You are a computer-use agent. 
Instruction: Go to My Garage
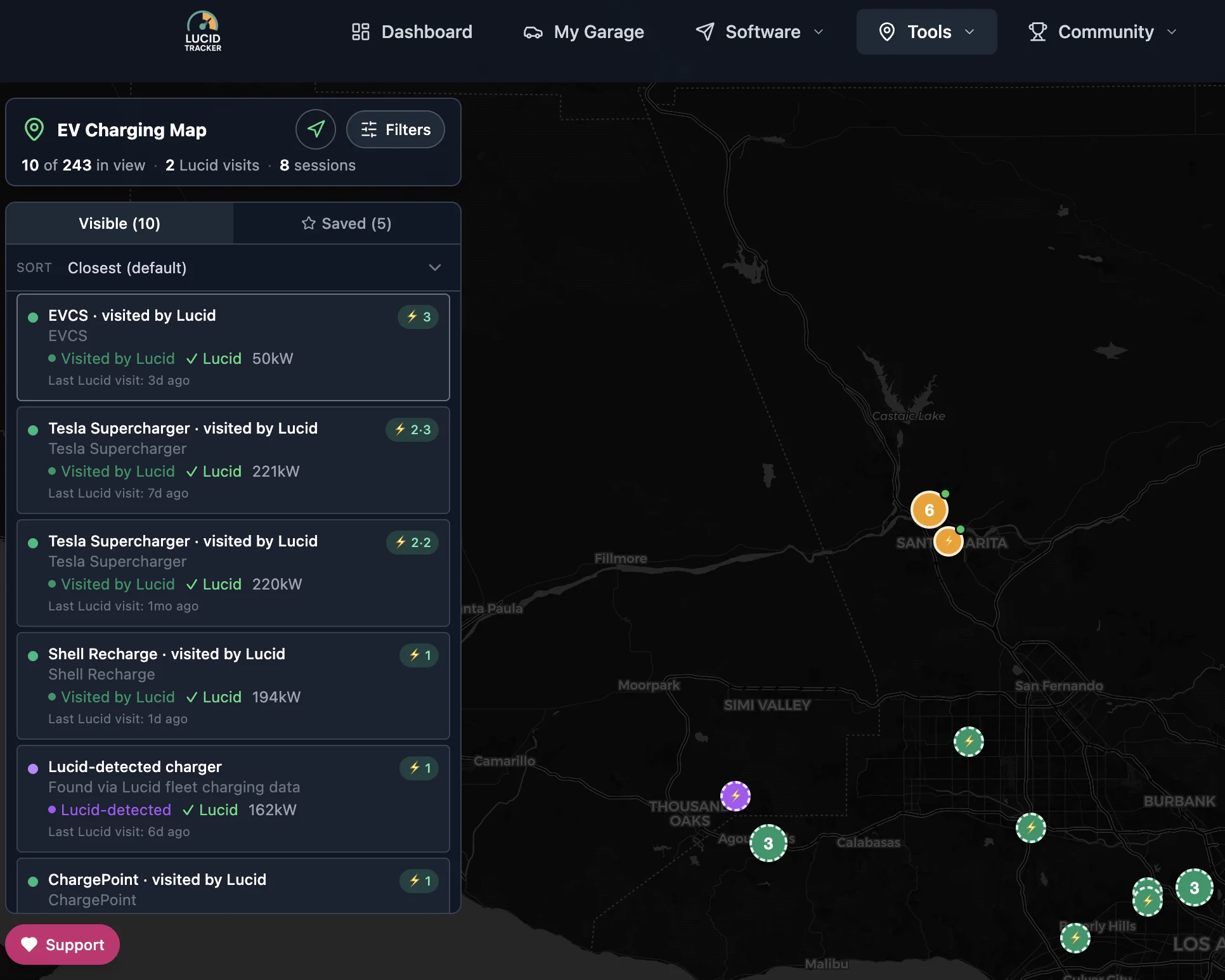[584, 32]
